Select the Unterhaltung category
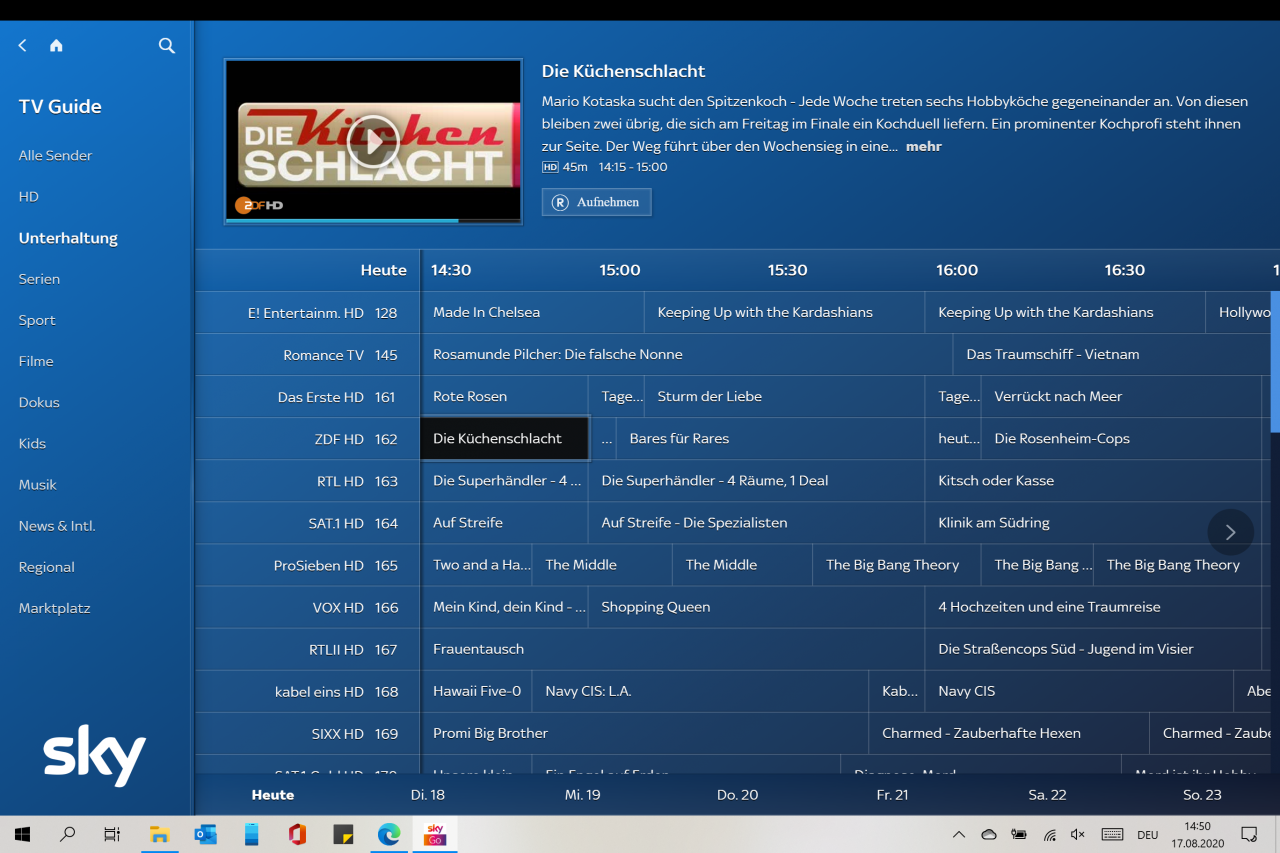1280x853 pixels. click(68, 238)
